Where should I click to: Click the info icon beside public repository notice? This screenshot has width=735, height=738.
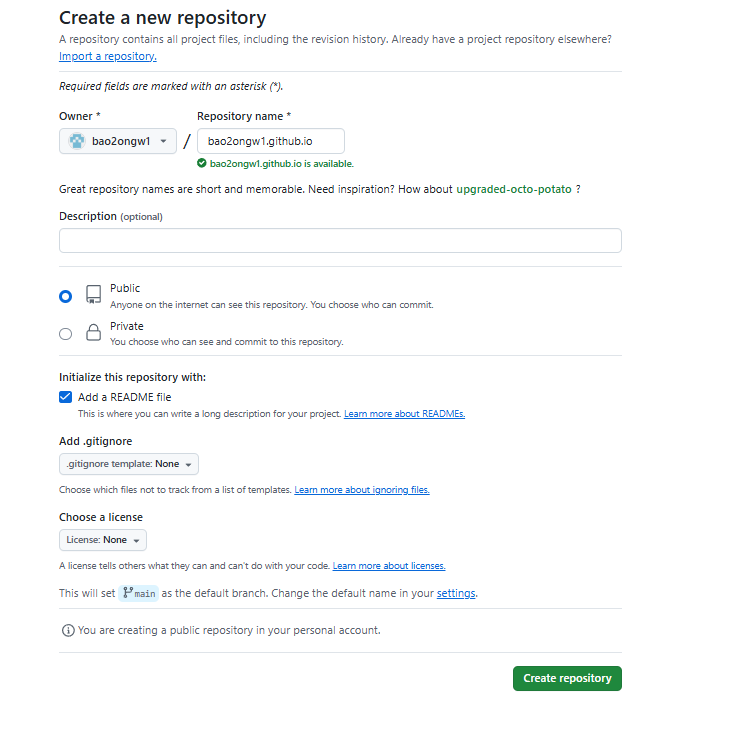[x=68, y=630]
